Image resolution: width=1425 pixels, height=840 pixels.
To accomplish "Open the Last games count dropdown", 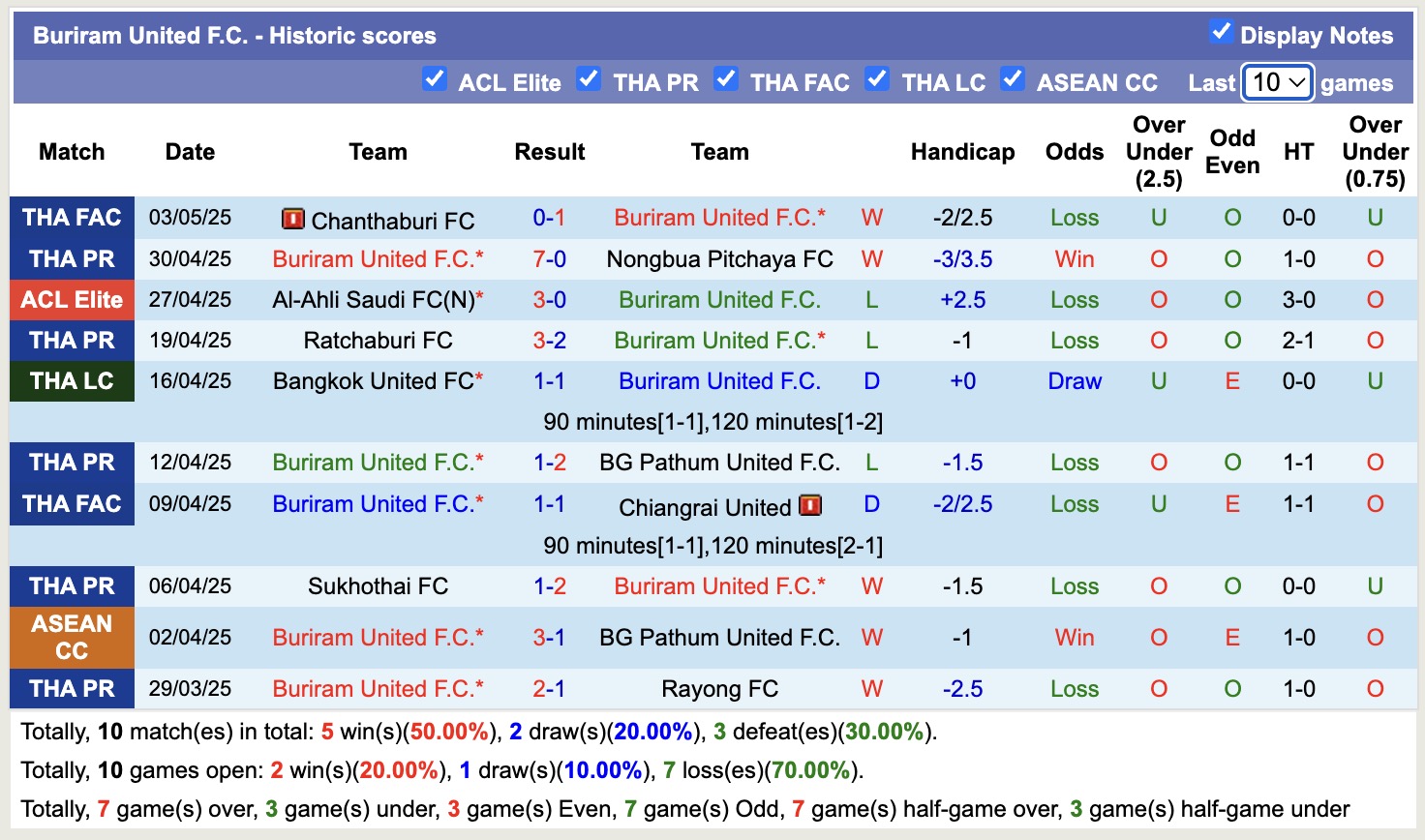I will [x=1276, y=82].
